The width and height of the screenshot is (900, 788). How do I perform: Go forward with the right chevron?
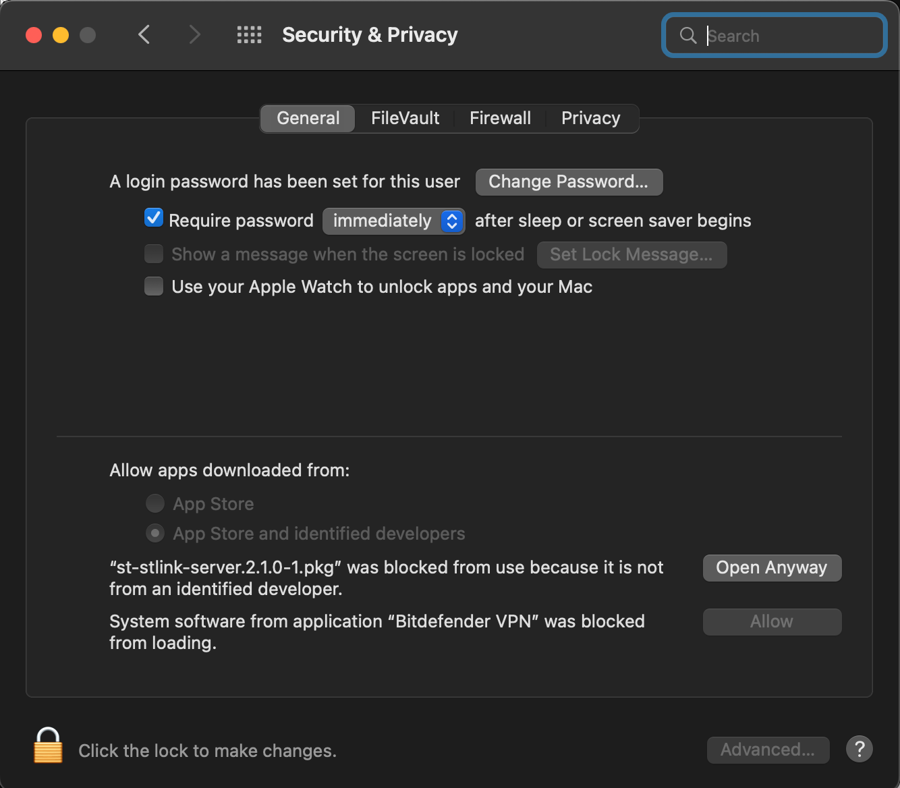[194, 35]
